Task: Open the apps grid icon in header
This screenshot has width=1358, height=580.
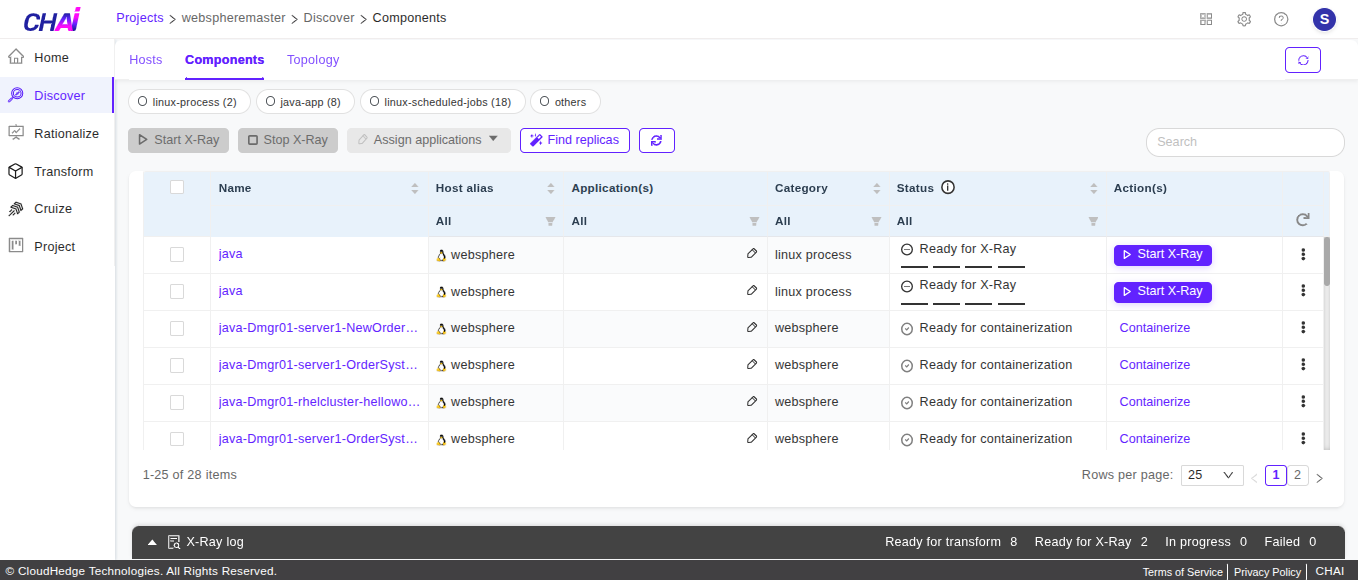Action: point(1206,19)
